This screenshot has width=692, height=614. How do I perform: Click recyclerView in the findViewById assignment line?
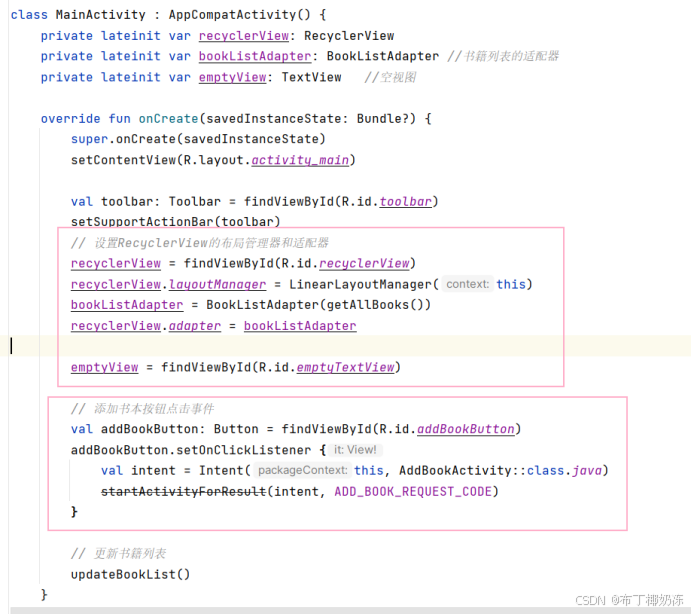(x=116, y=264)
